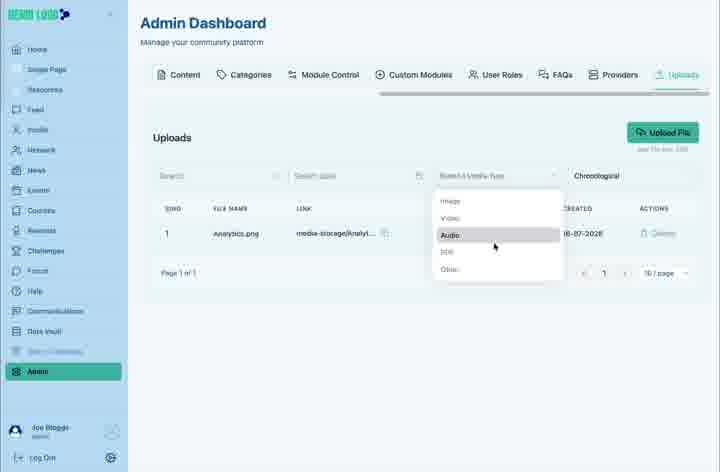
Task: Open settings gear beside Log Out
Action: tap(111, 457)
